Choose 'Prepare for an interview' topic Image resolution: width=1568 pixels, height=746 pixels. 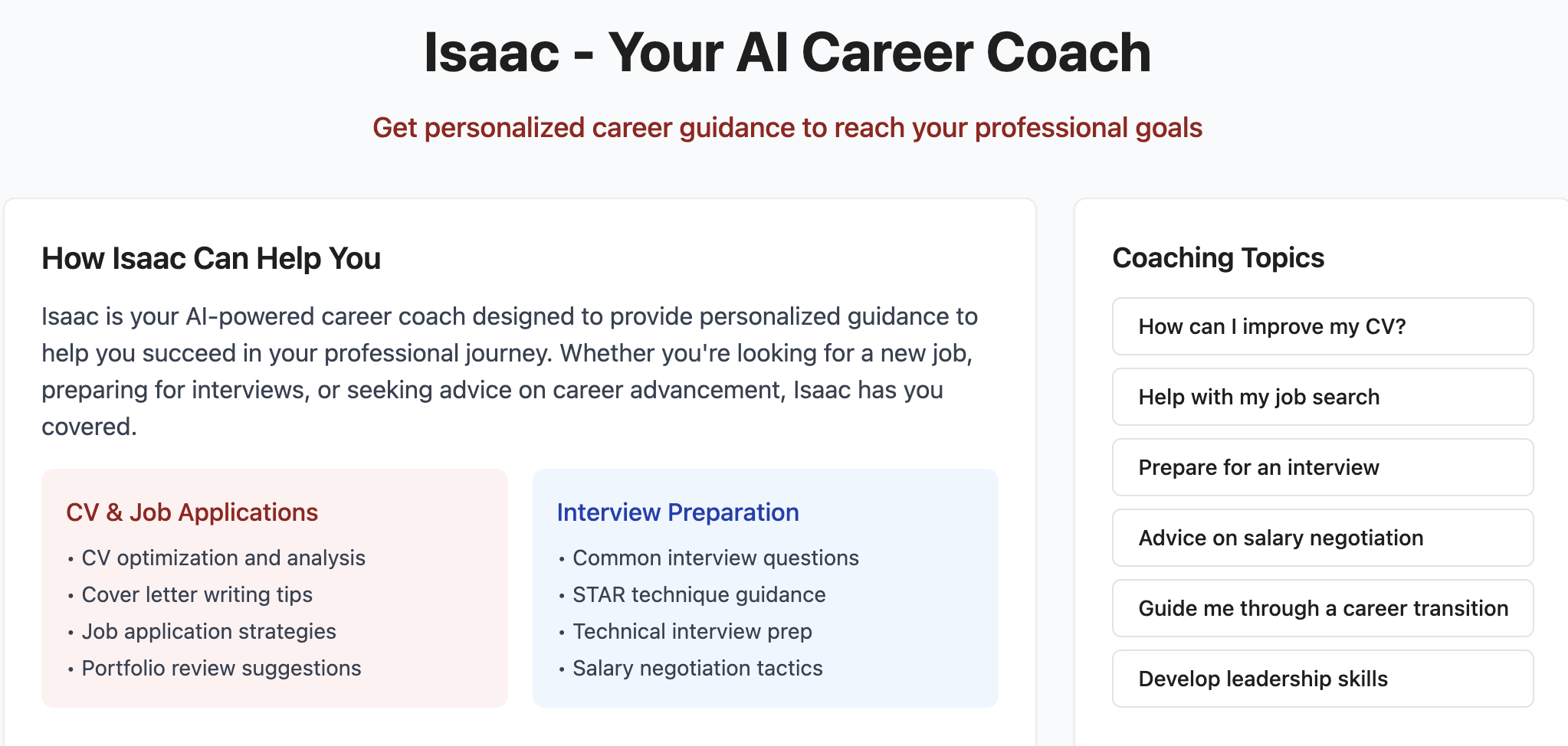pyautogui.click(x=1322, y=467)
